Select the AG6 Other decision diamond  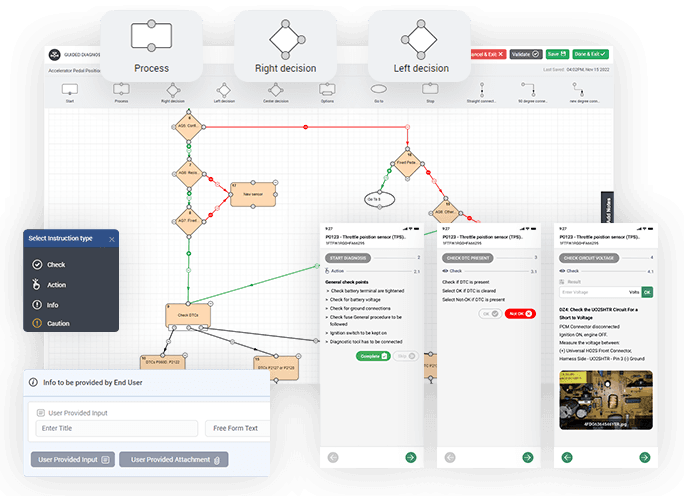[x=445, y=212]
